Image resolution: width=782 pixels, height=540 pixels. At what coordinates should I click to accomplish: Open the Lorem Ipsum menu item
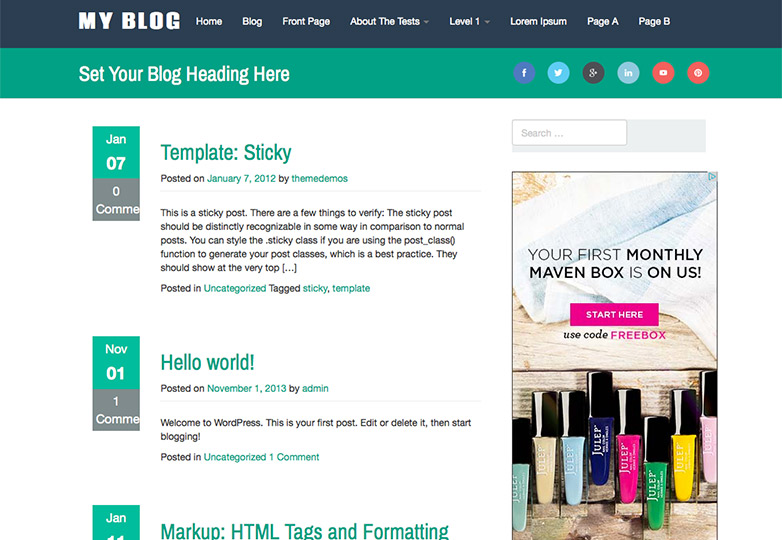pyautogui.click(x=539, y=21)
